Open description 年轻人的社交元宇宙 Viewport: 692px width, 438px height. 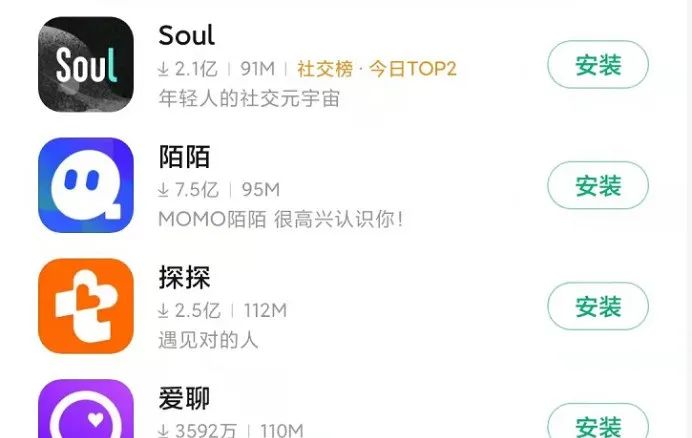(x=249, y=98)
